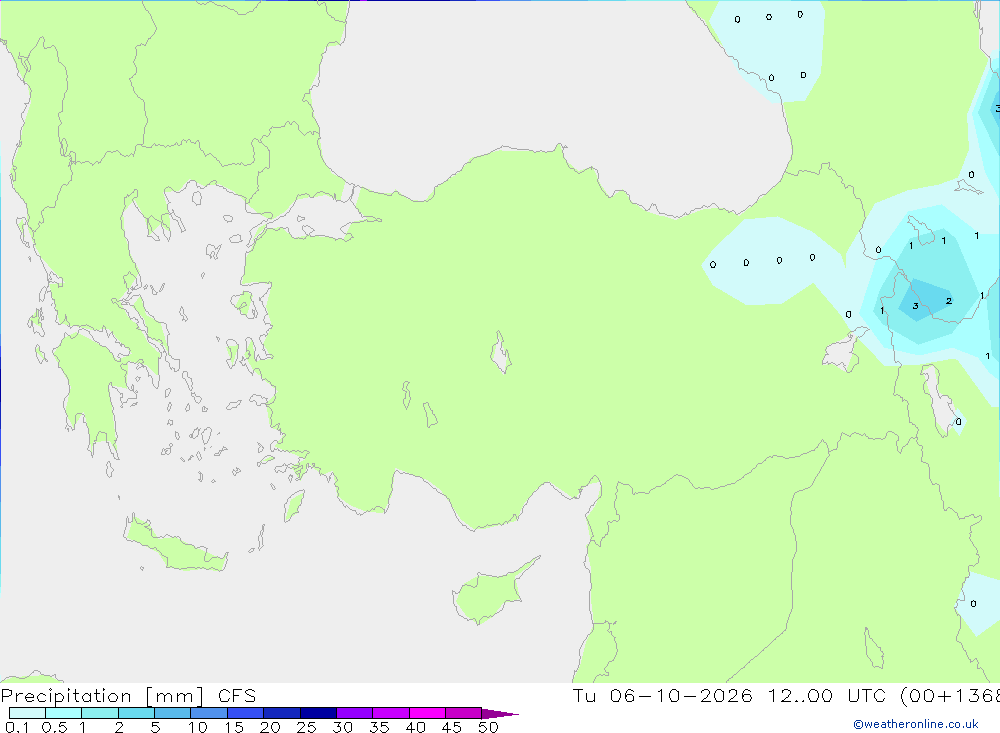Select the 45–50 mm legend color swatch
This screenshot has height=733, width=1000.
click(x=464, y=713)
